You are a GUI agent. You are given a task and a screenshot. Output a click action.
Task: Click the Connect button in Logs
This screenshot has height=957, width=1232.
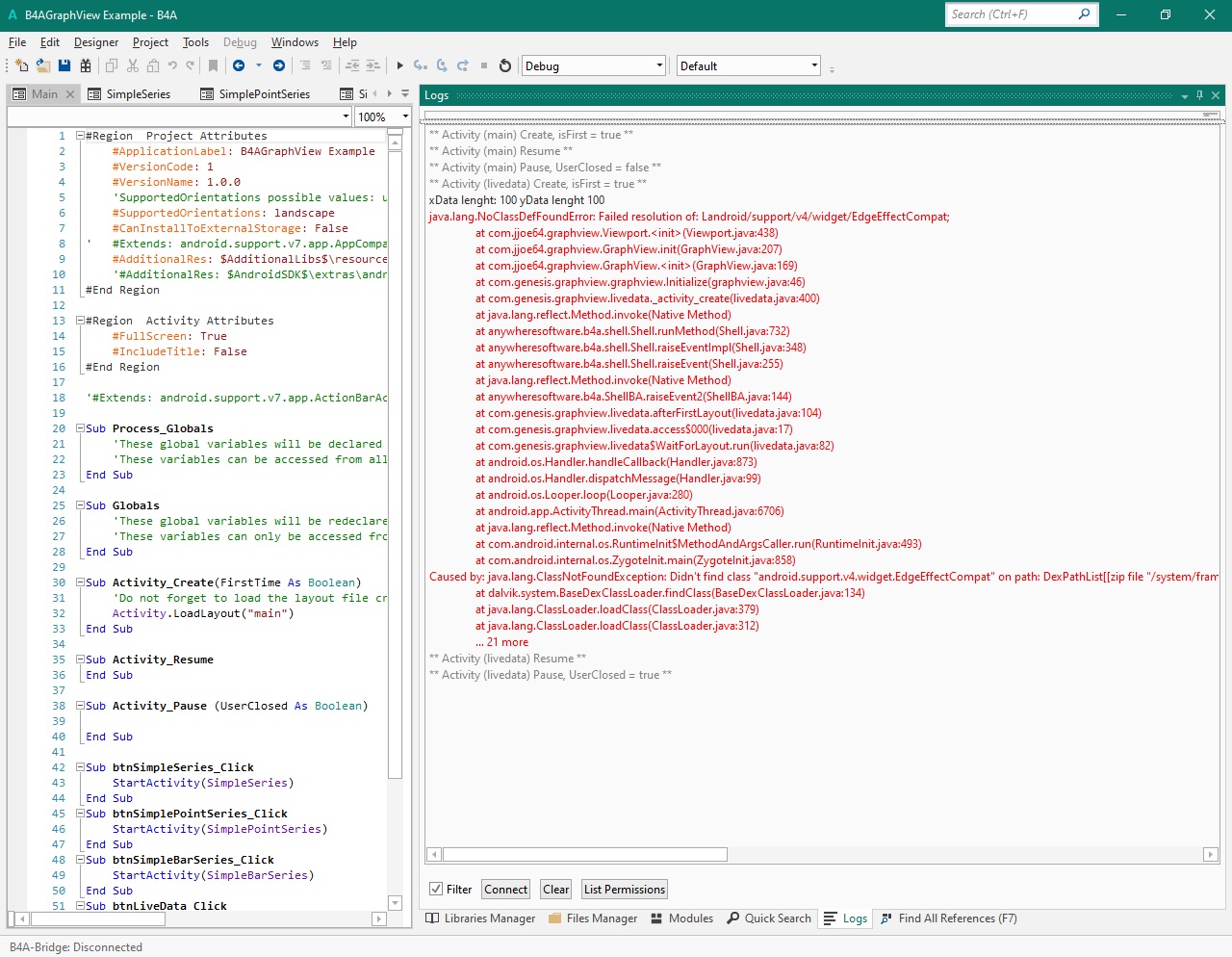coord(506,890)
